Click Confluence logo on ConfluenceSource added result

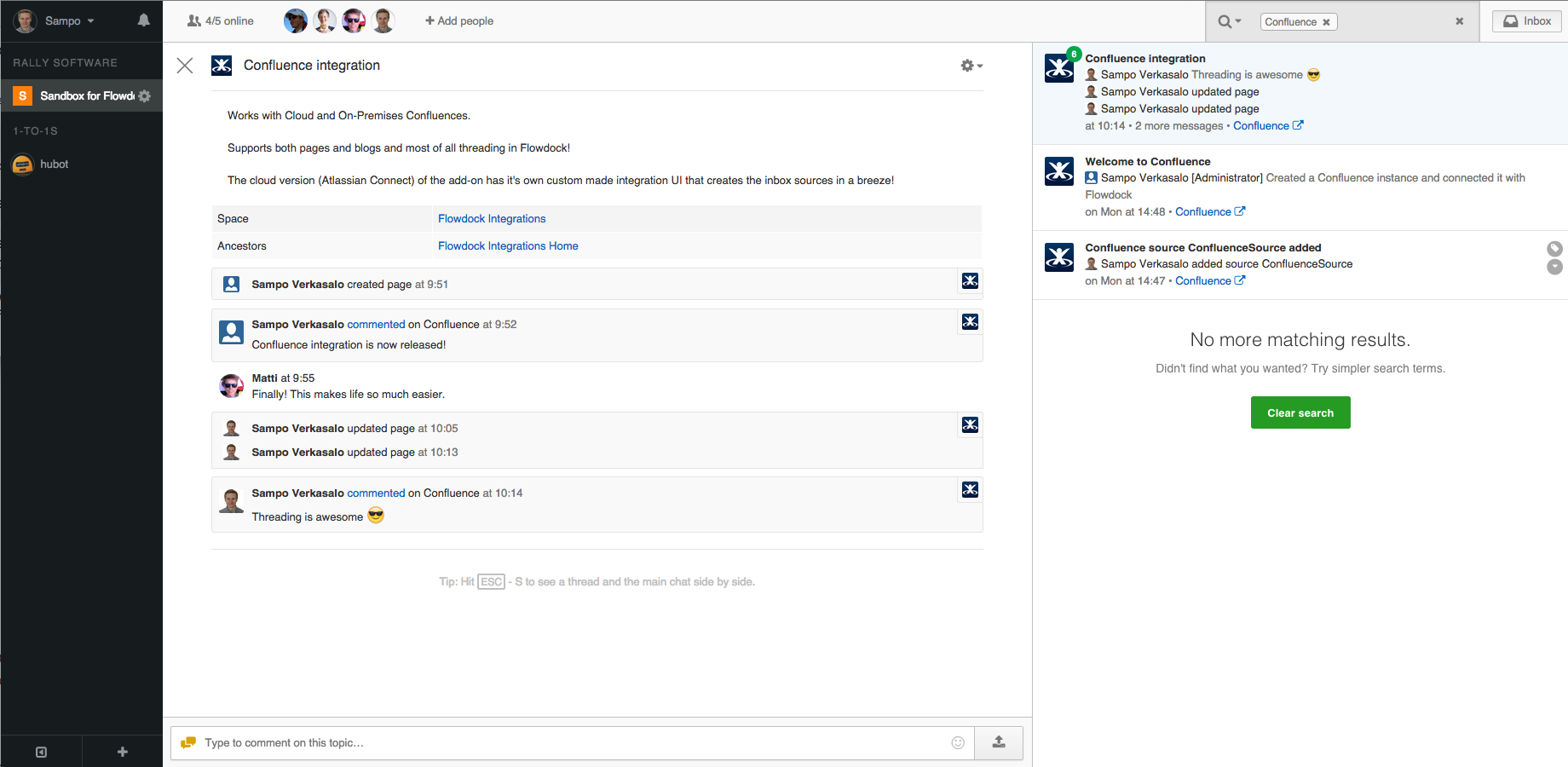click(1059, 257)
